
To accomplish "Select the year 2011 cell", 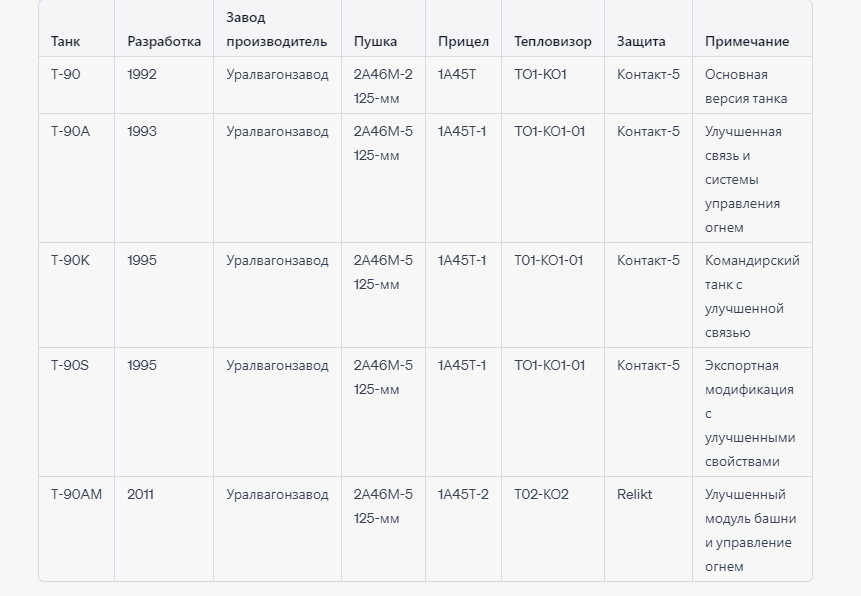I will coord(141,494).
